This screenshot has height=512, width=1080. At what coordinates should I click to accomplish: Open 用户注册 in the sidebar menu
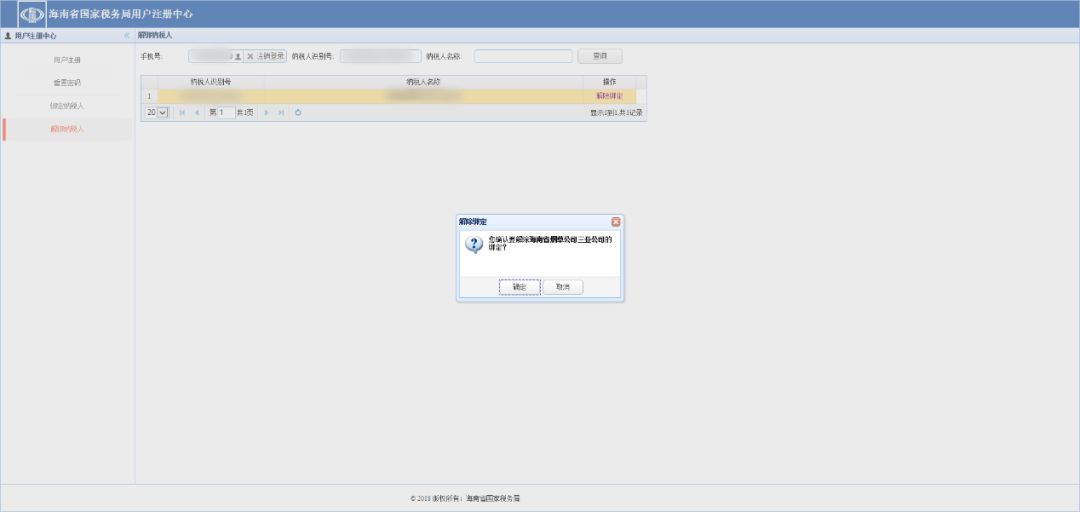coord(67,60)
